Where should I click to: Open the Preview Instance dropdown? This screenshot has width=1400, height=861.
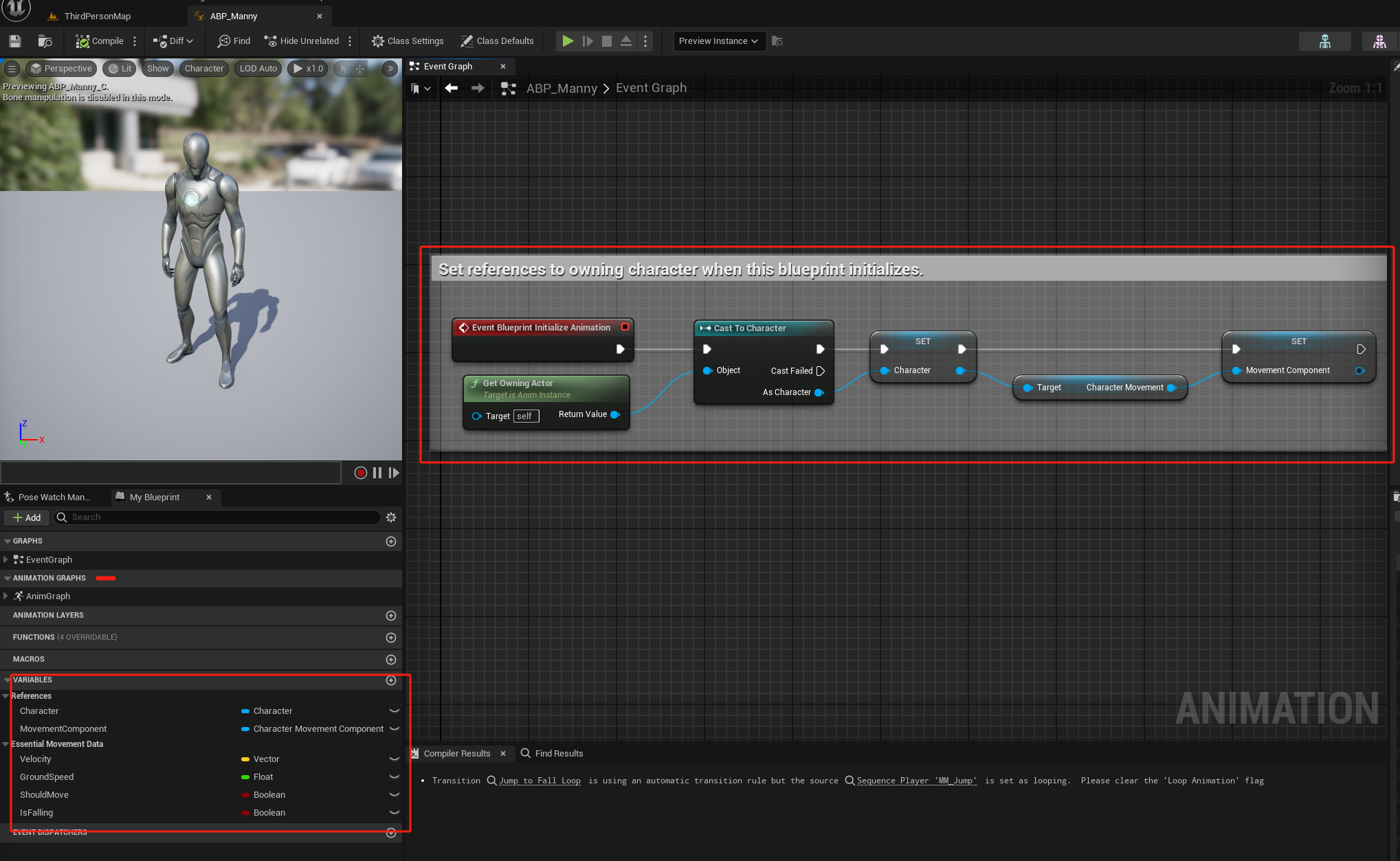pyautogui.click(x=718, y=41)
